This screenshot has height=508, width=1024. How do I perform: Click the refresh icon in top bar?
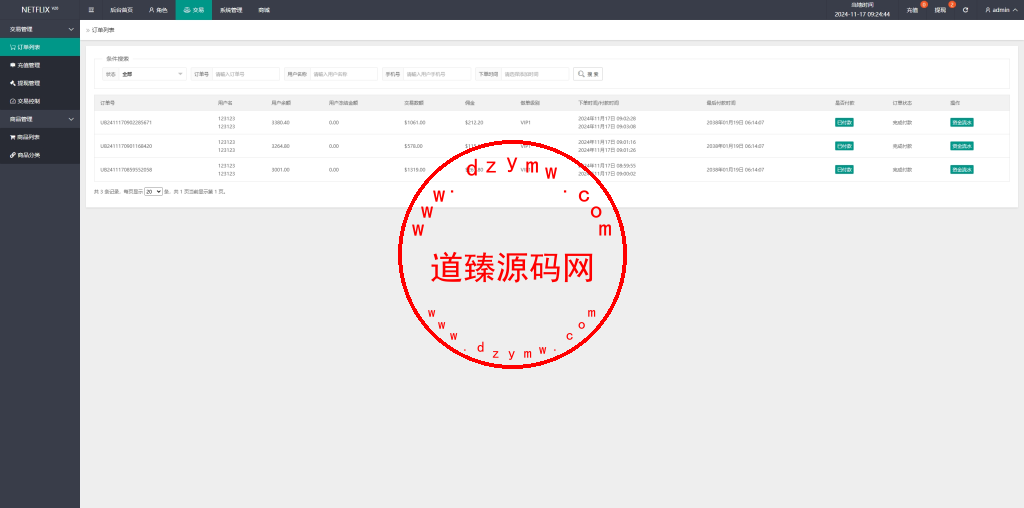click(x=965, y=10)
